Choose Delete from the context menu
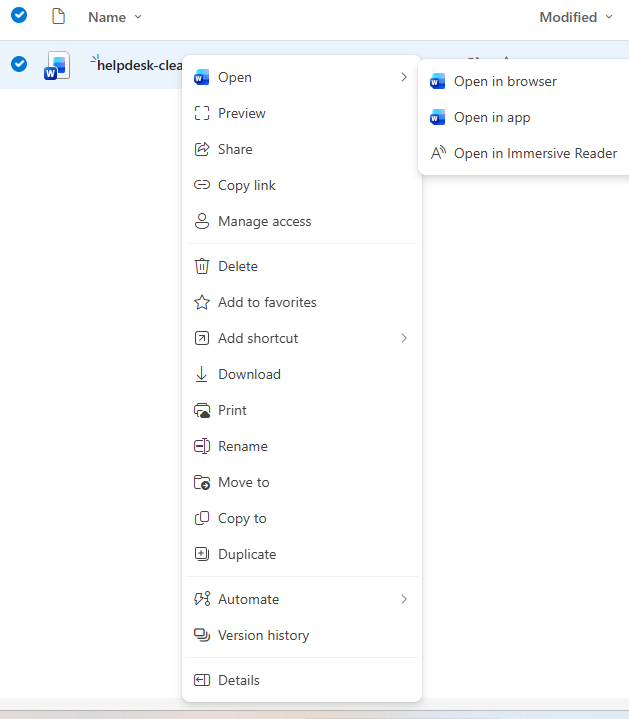The image size is (629, 719). coord(302,266)
